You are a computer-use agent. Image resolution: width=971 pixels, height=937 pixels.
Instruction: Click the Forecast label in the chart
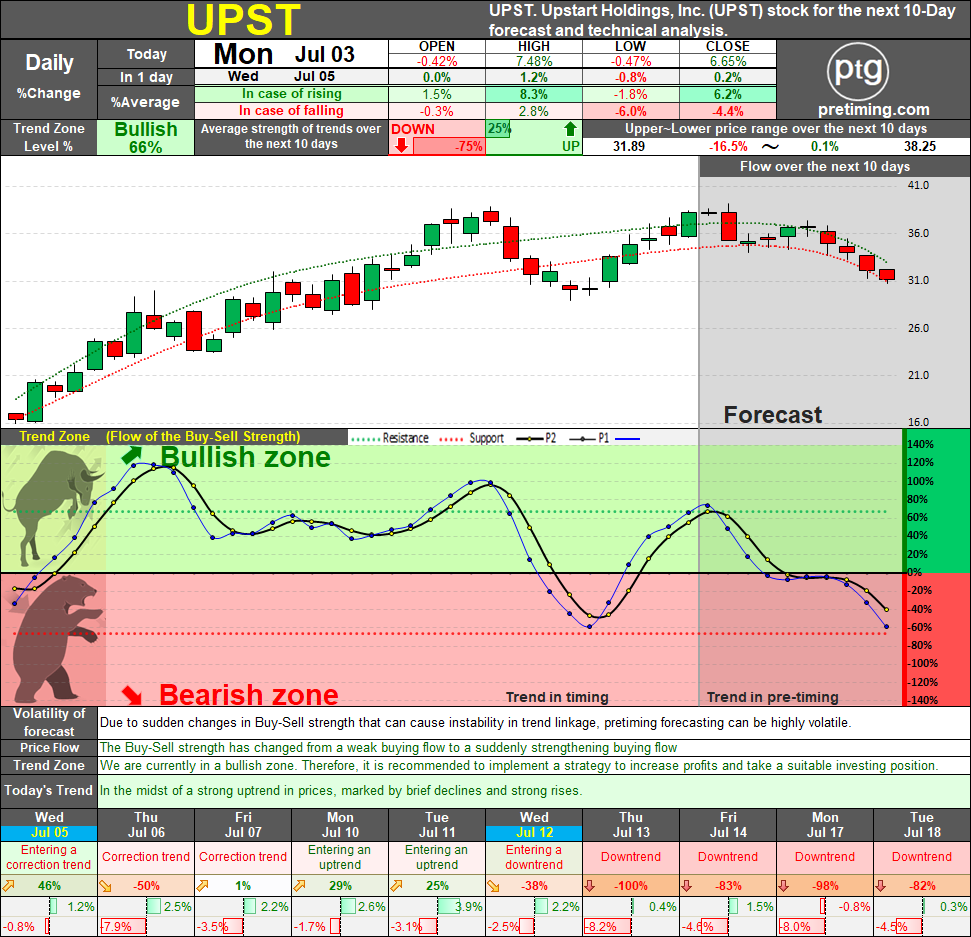[773, 414]
